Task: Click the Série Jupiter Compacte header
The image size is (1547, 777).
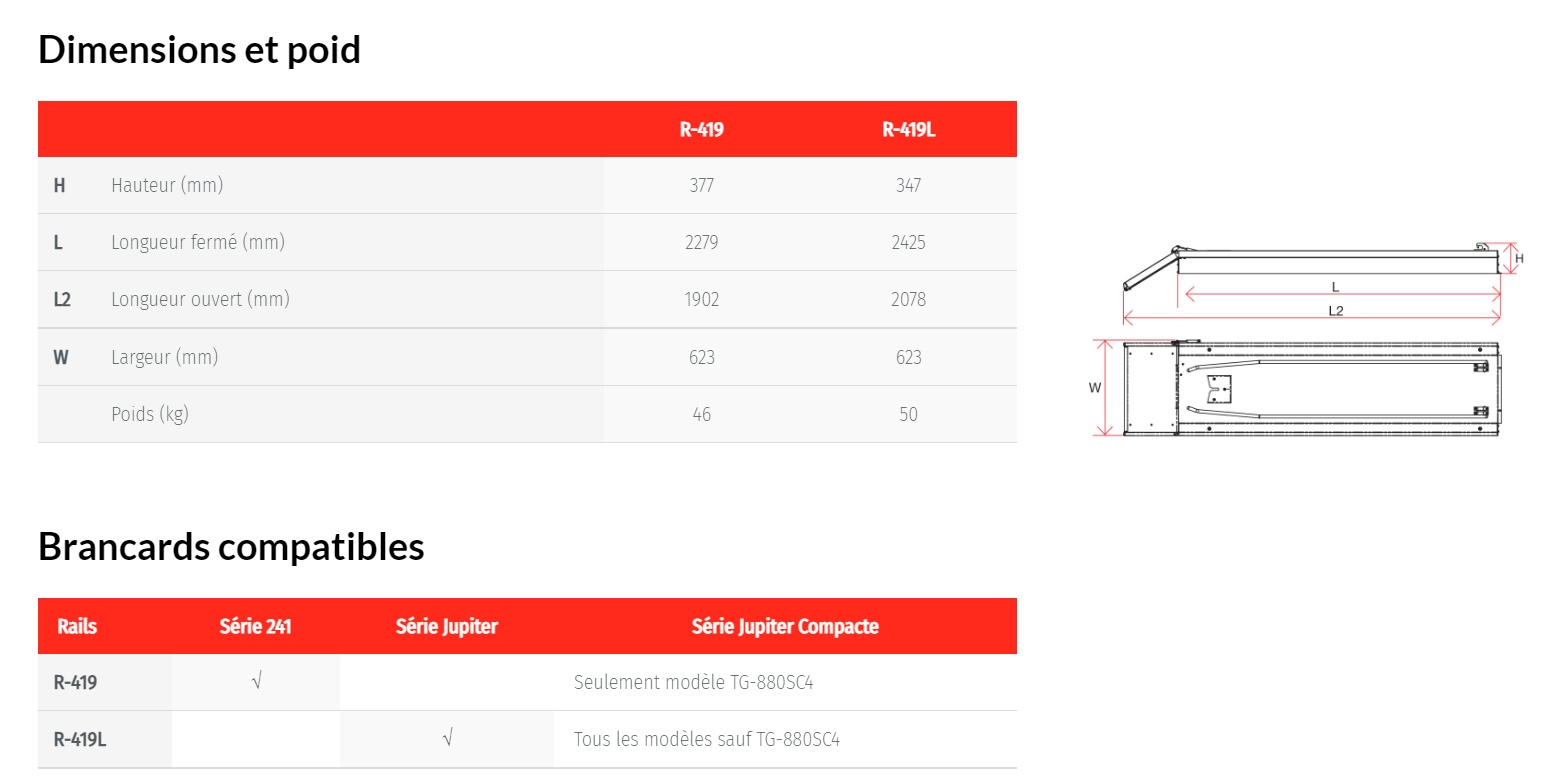Action: (785, 626)
